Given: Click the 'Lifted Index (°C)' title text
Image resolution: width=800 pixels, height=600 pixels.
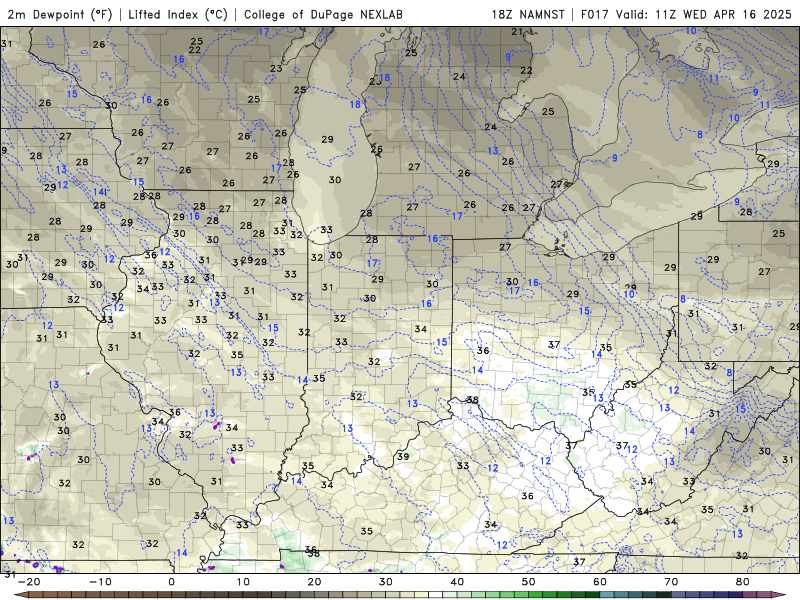Looking at the screenshot, I should click(x=178, y=14).
